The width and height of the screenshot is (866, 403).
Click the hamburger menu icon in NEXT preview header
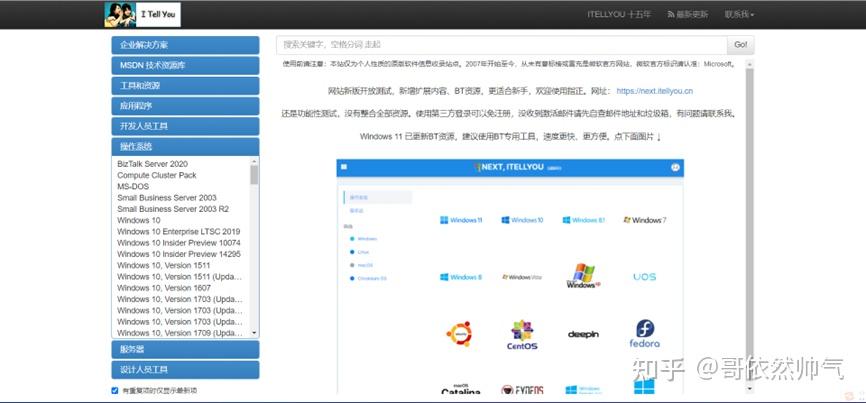tap(344, 167)
